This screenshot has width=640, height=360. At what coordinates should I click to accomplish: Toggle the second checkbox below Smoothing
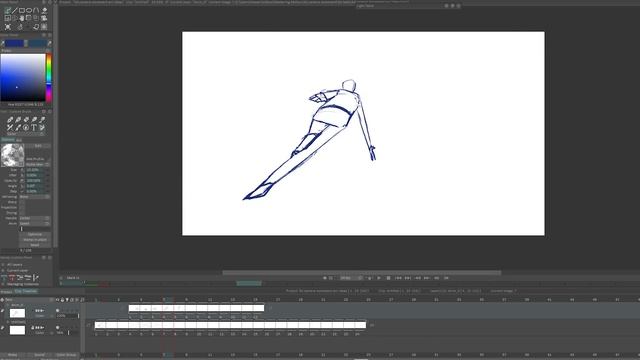tap(22, 207)
